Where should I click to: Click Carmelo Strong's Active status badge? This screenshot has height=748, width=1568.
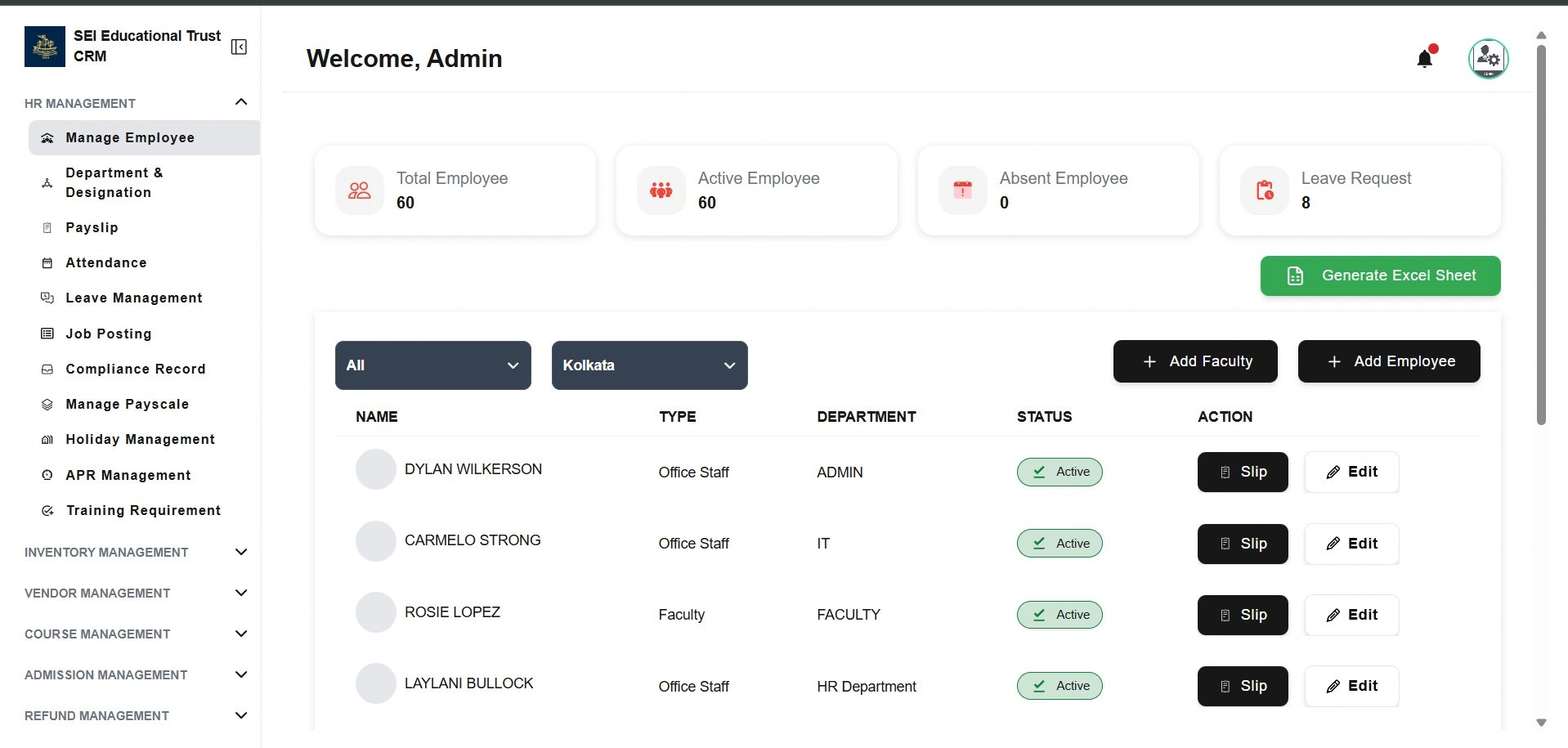point(1060,544)
